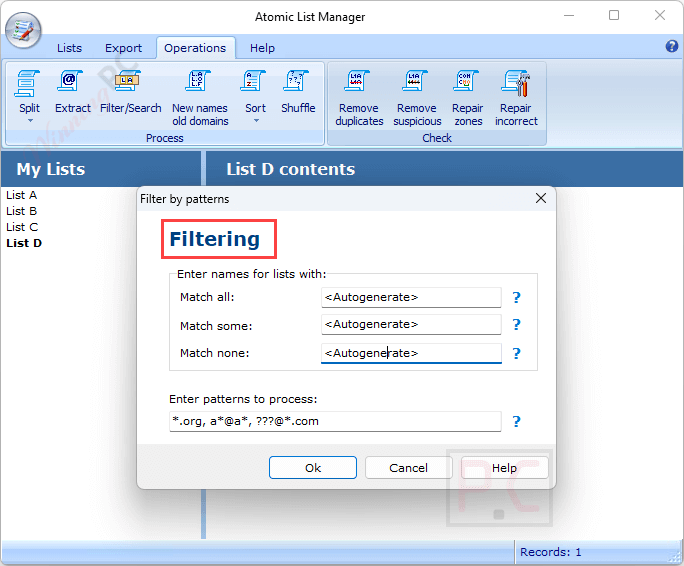Click the patterns to process field
The image size is (684, 566).
(335, 421)
